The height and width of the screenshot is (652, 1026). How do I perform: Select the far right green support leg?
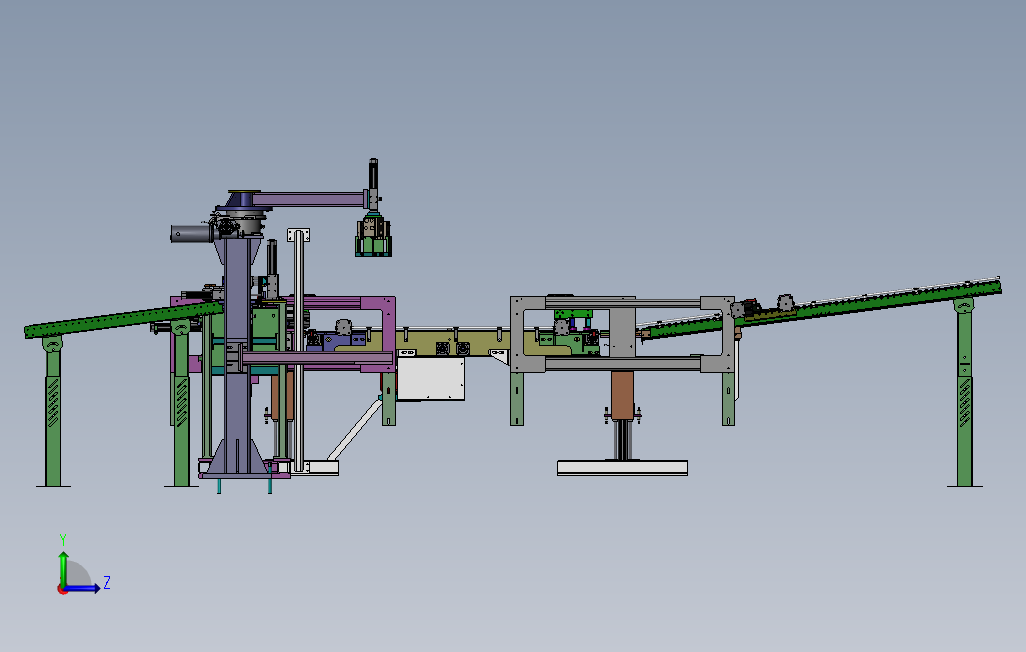click(x=964, y=393)
